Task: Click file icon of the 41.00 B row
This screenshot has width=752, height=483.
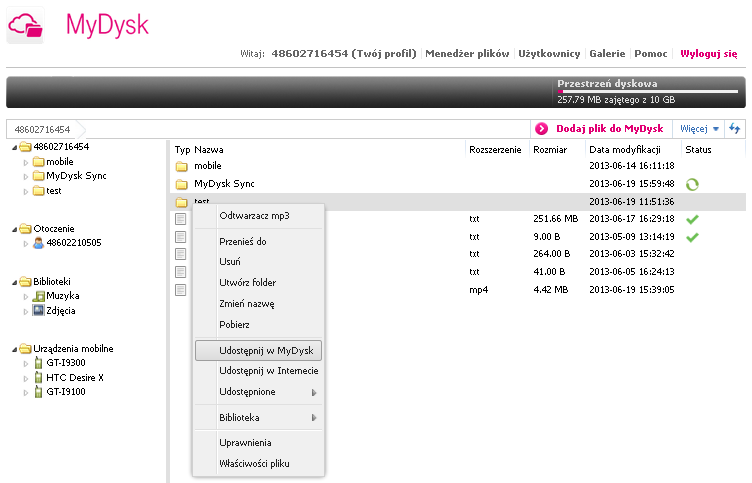Action: point(180,272)
